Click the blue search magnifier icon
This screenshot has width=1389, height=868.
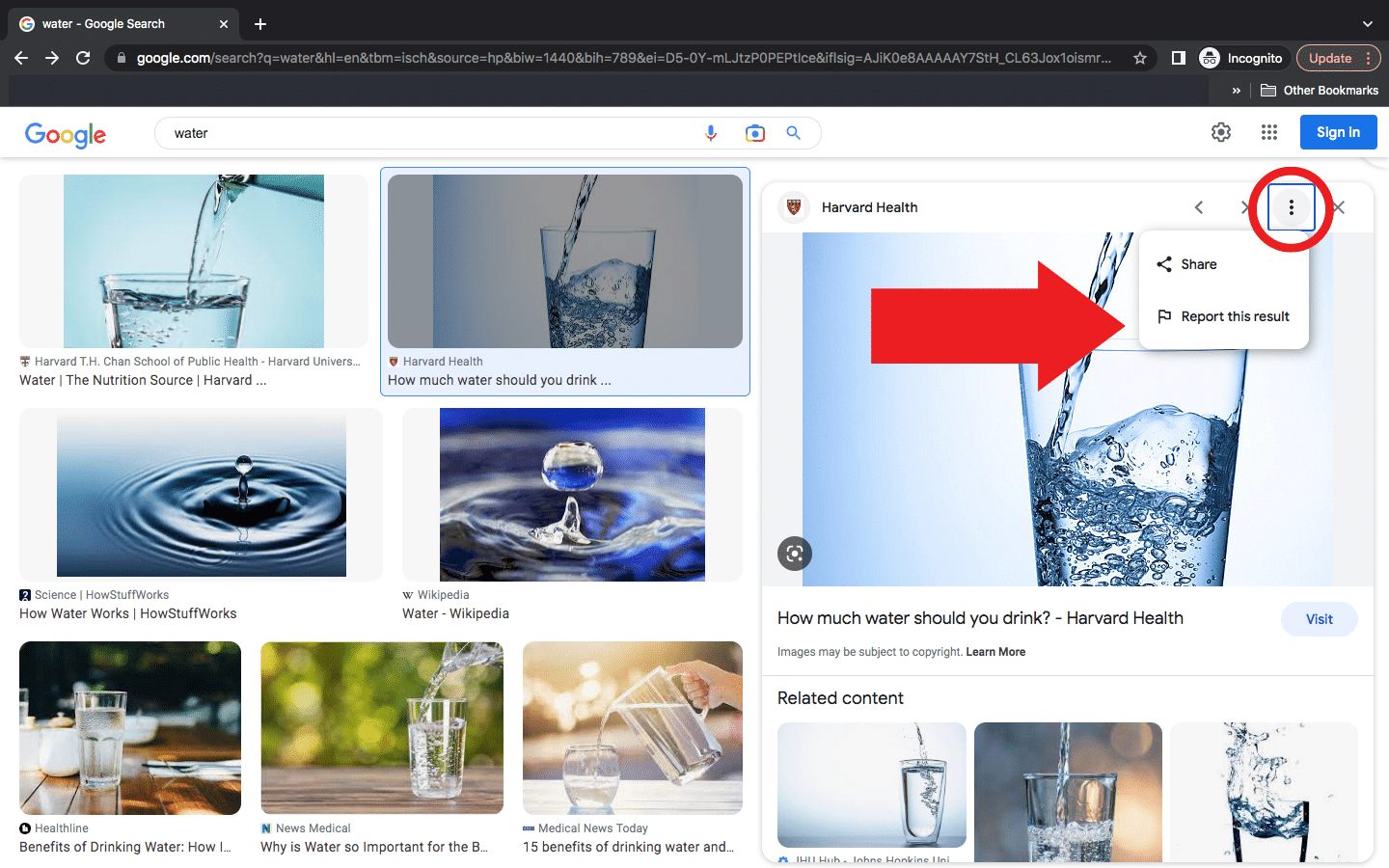793,133
